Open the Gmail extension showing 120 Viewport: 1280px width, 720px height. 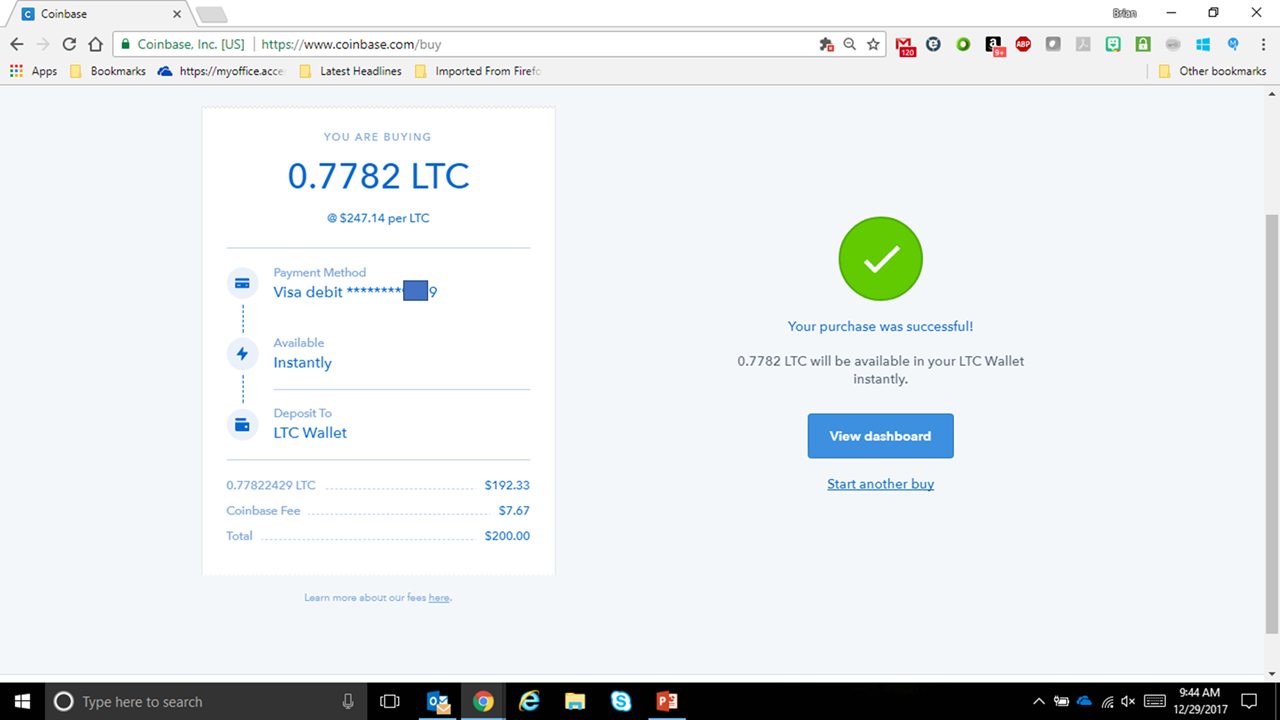click(905, 45)
